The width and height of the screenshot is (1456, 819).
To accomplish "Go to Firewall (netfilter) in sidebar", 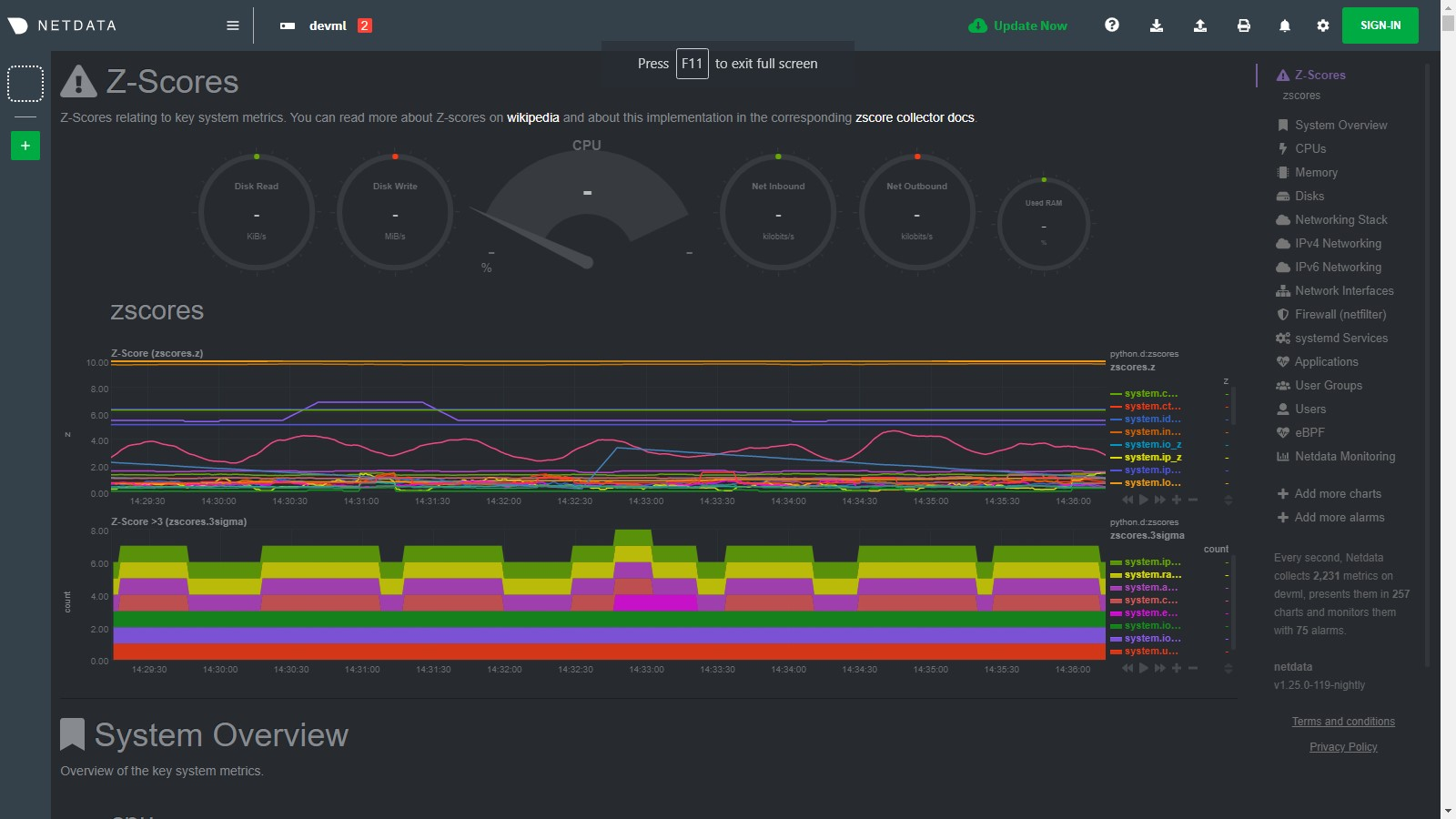I will coord(1331,315).
